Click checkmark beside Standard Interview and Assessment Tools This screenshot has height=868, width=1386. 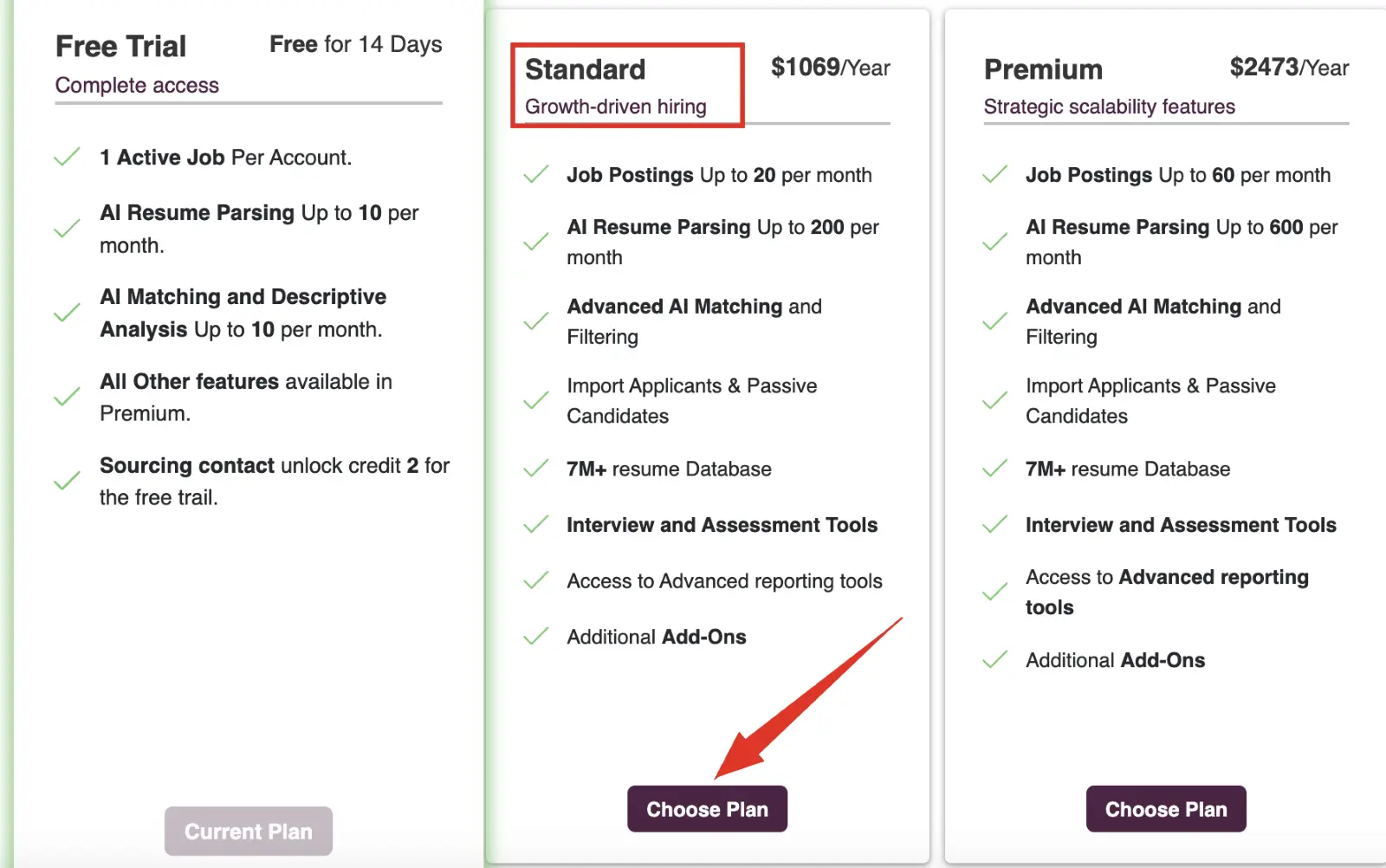pos(536,524)
